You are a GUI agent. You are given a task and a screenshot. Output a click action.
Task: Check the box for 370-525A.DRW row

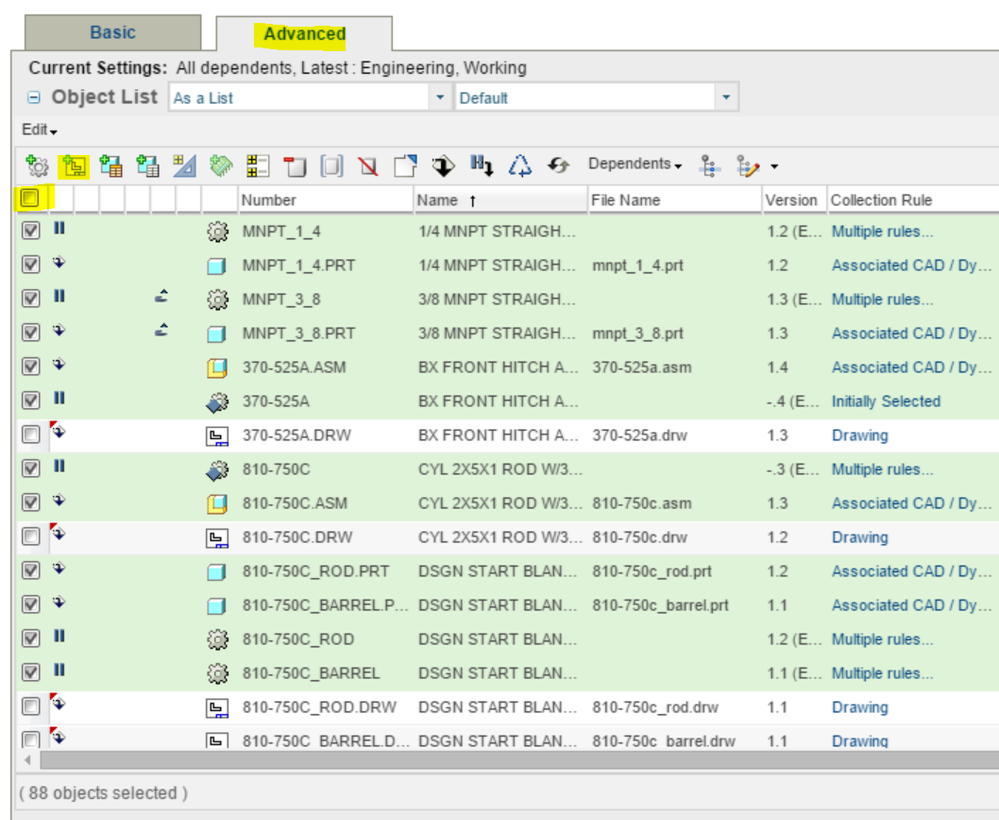30,435
